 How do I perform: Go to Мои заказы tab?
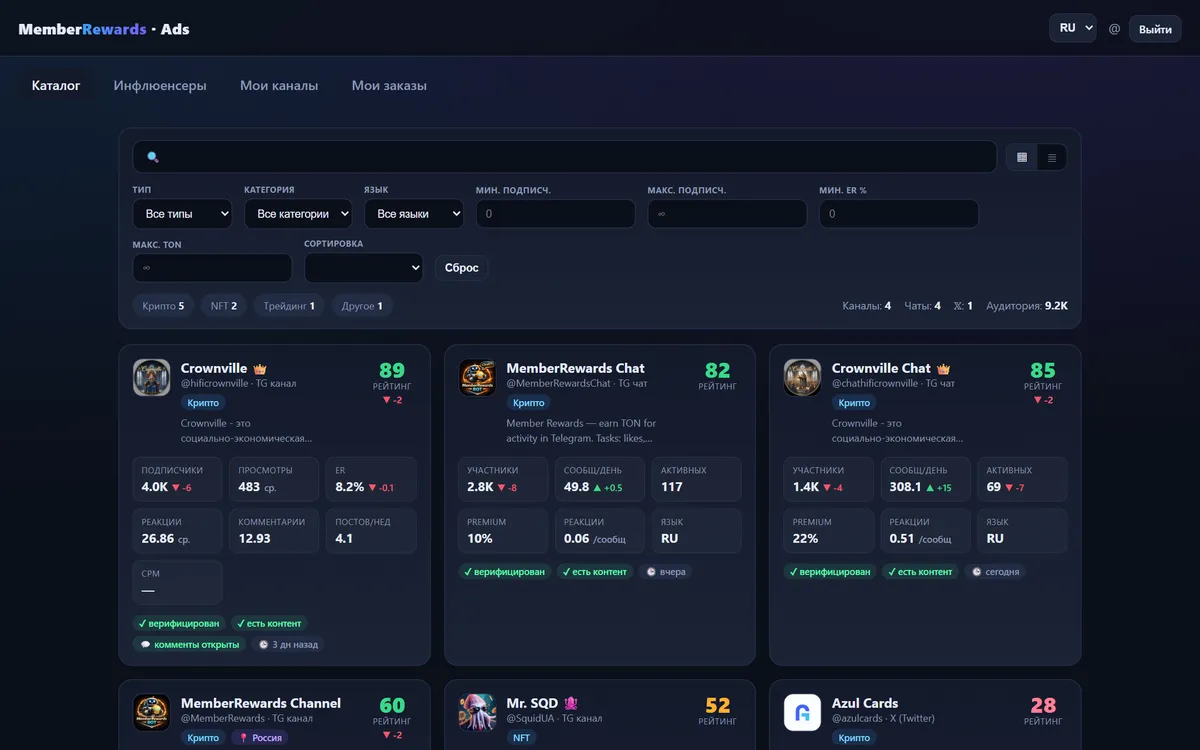(x=389, y=86)
